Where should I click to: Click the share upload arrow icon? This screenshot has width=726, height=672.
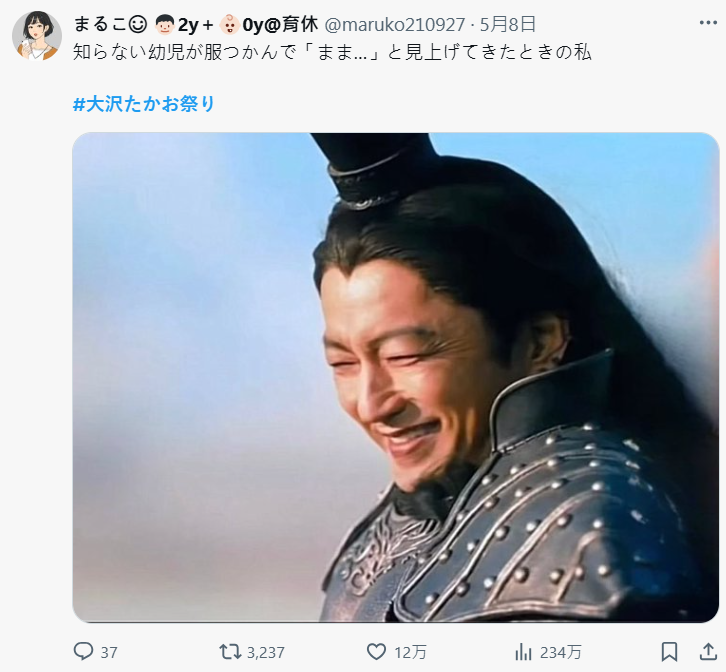pos(708,652)
